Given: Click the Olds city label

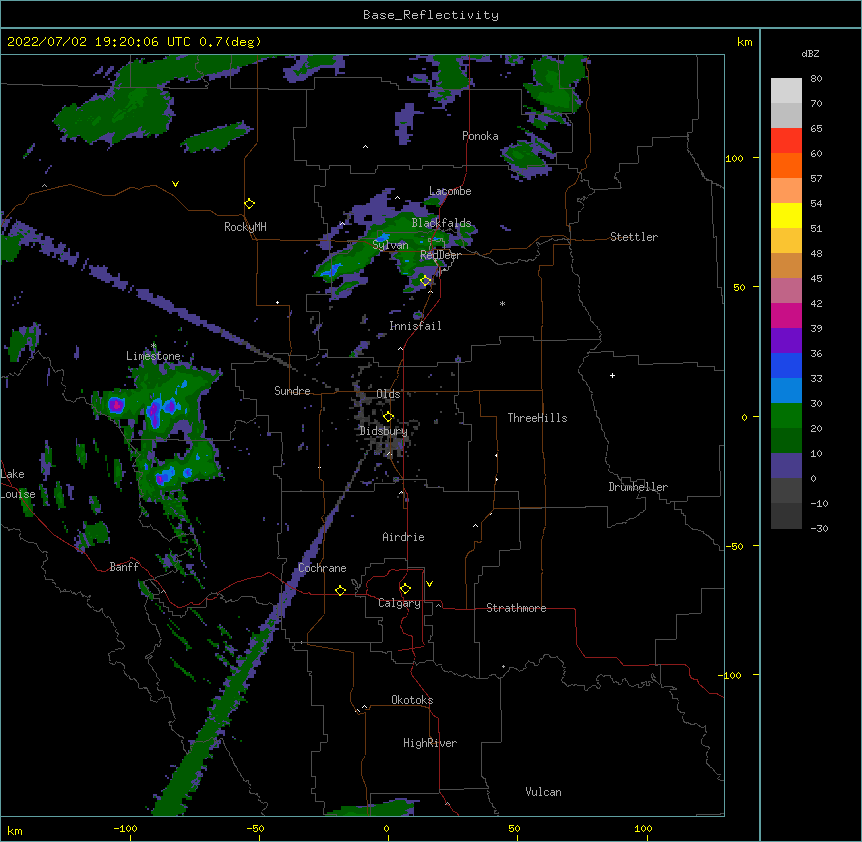Looking at the screenshot, I should point(388,394).
